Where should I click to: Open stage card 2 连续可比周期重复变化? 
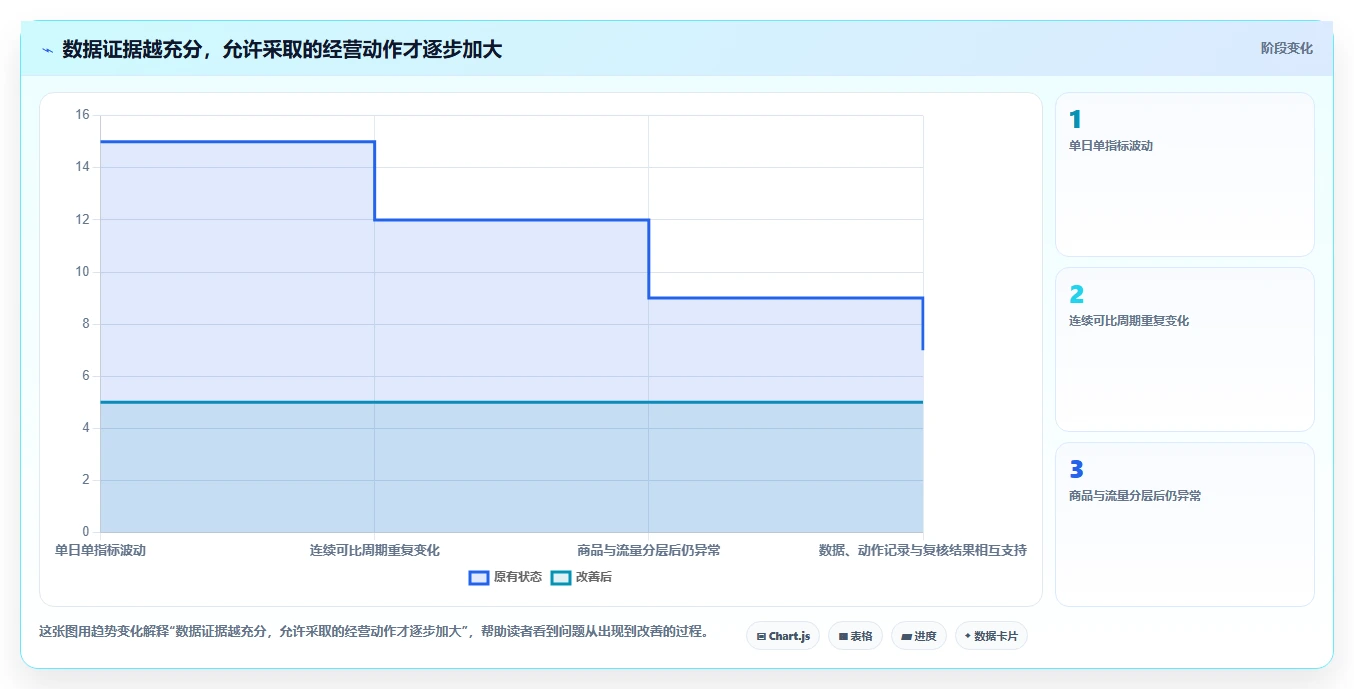(x=1185, y=350)
